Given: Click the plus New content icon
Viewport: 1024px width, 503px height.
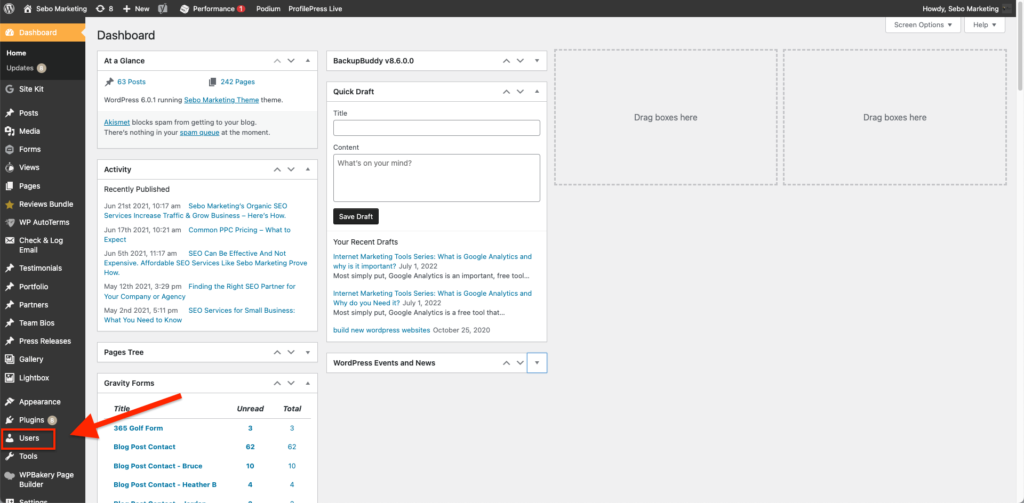Looking at the screenshot, I should coord(127,8).
